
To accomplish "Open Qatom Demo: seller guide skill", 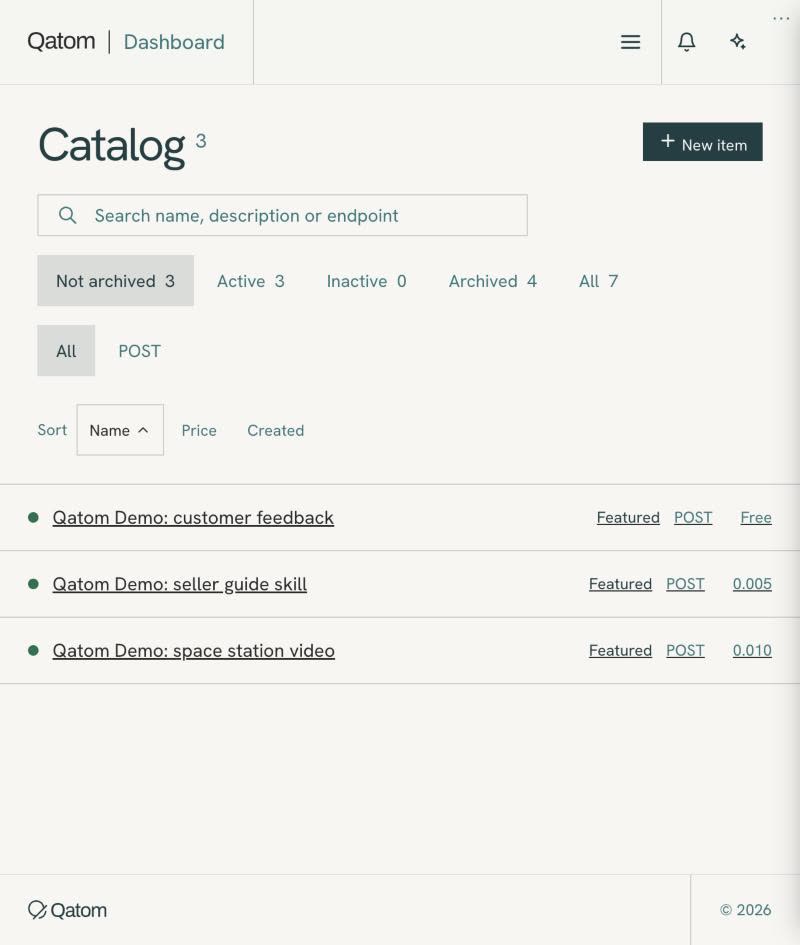I will point(180,584).
